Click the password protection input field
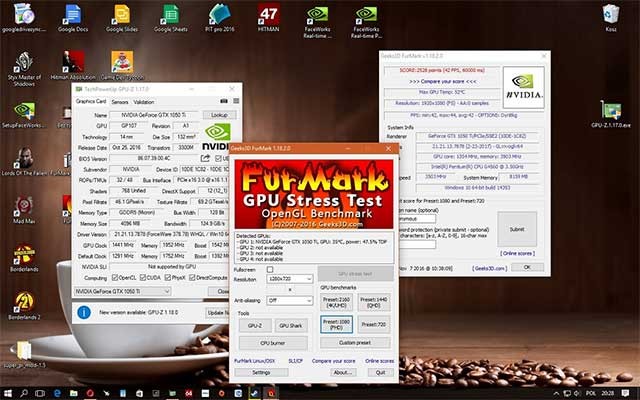Viewport: 640px width, 400px height. click(417, 244)
